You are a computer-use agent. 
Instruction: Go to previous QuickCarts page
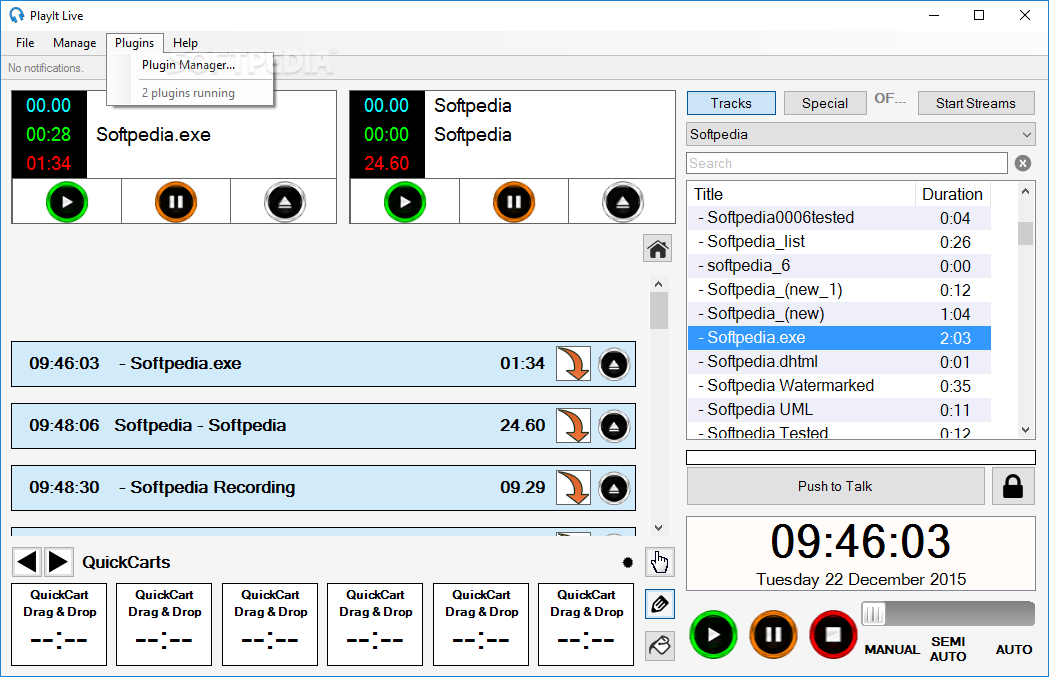tap(27, 561)
